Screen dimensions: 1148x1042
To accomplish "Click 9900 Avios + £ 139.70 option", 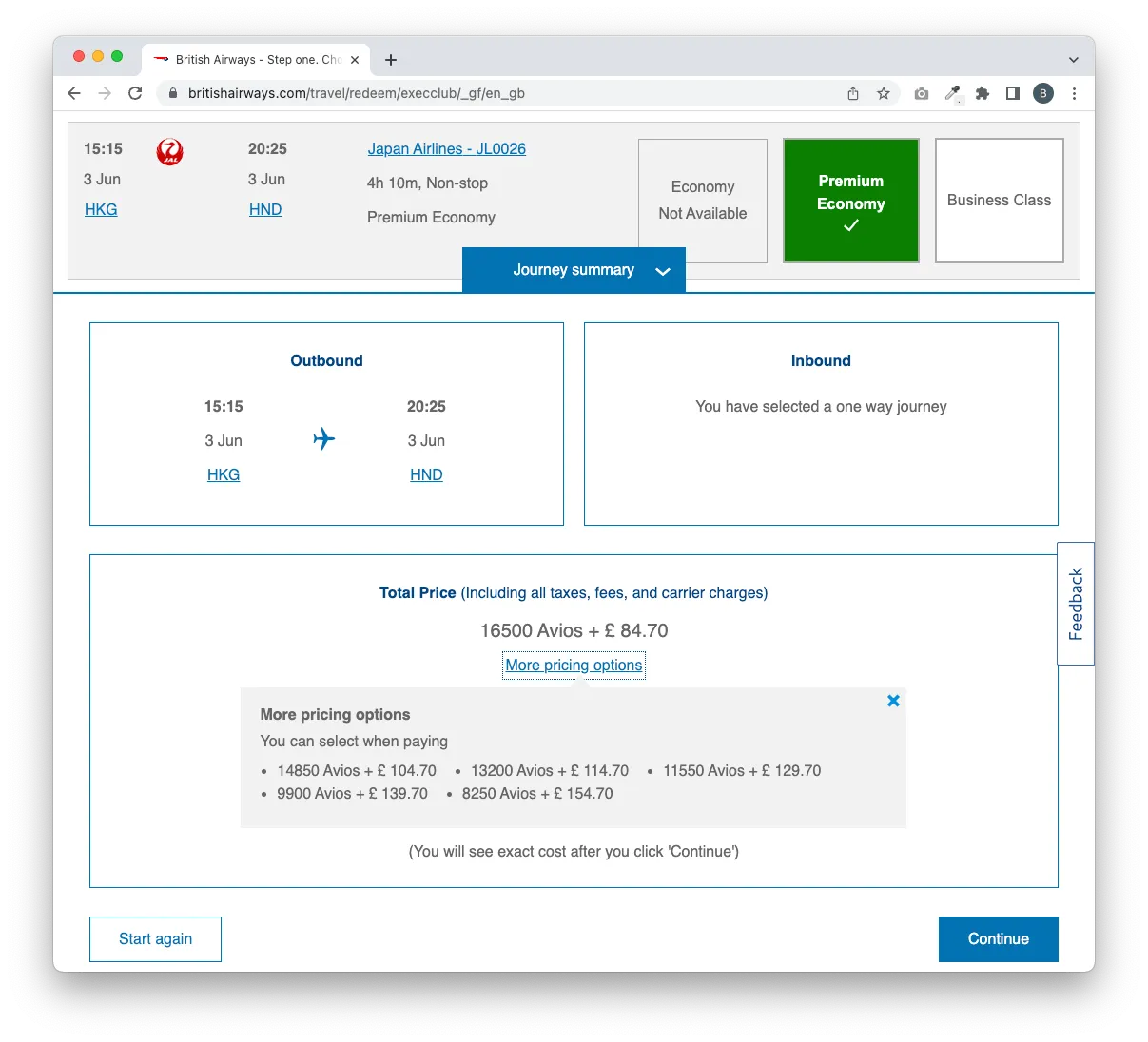I will point(352,793).
